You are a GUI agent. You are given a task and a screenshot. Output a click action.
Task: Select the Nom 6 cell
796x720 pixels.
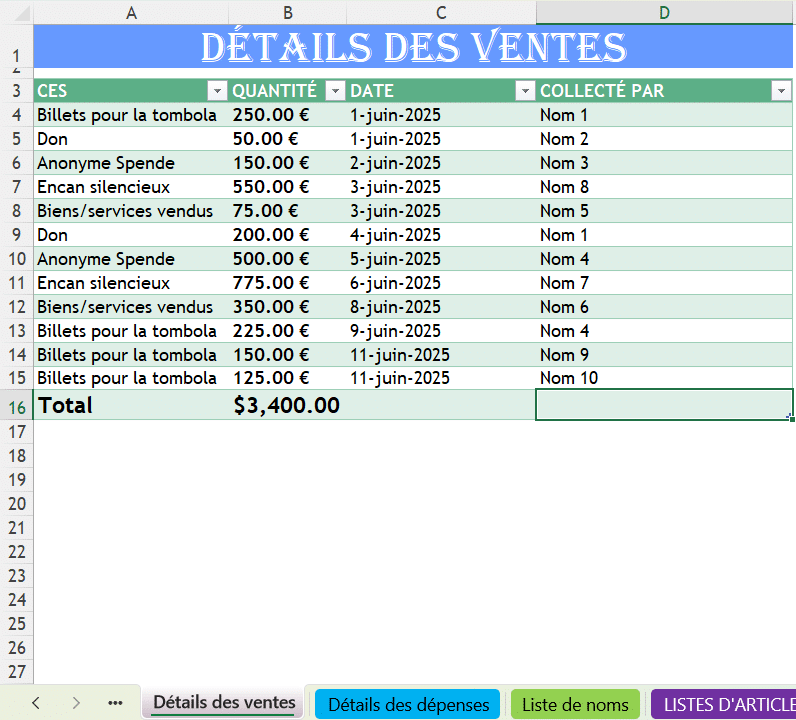(x=664, y=307)
